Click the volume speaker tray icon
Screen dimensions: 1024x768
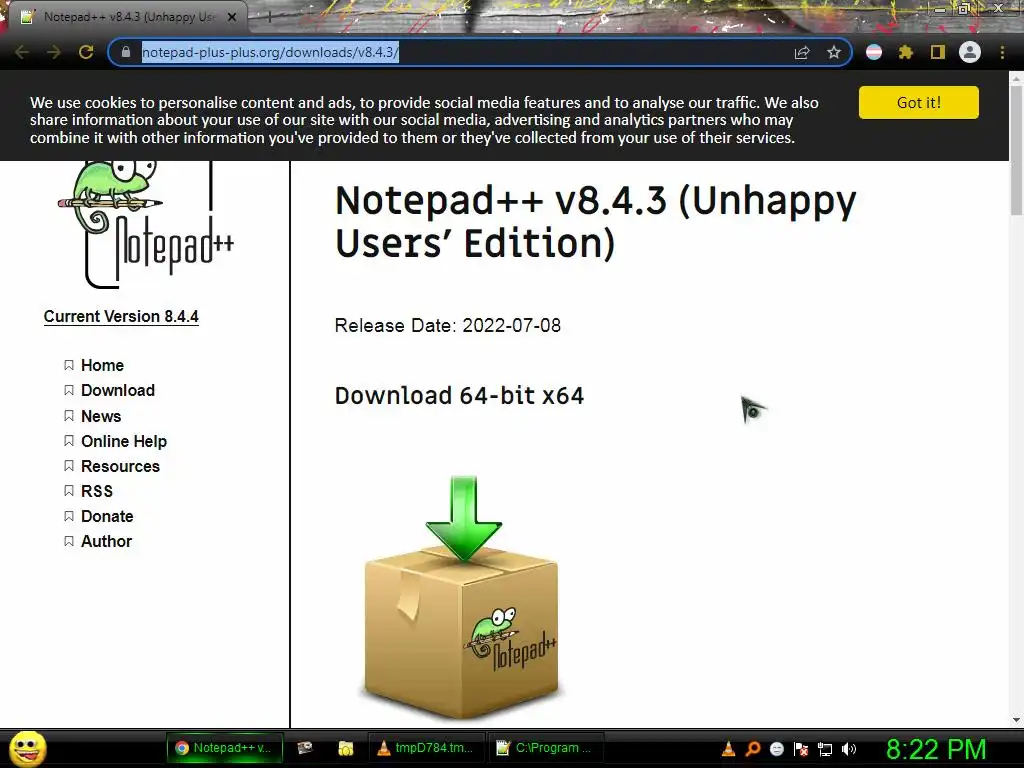[x=849, y=749]
